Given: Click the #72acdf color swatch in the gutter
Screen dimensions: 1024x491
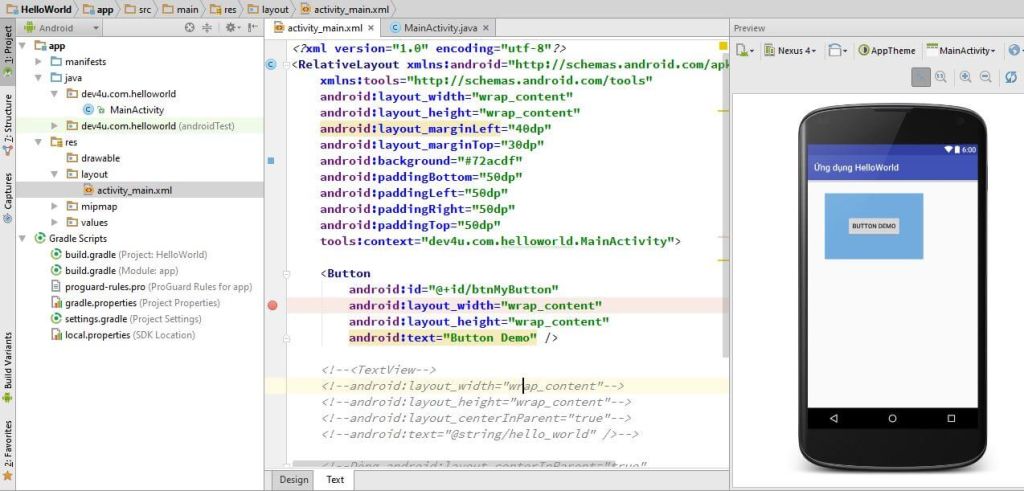Looking at the screenshot, I should point(272,160).
